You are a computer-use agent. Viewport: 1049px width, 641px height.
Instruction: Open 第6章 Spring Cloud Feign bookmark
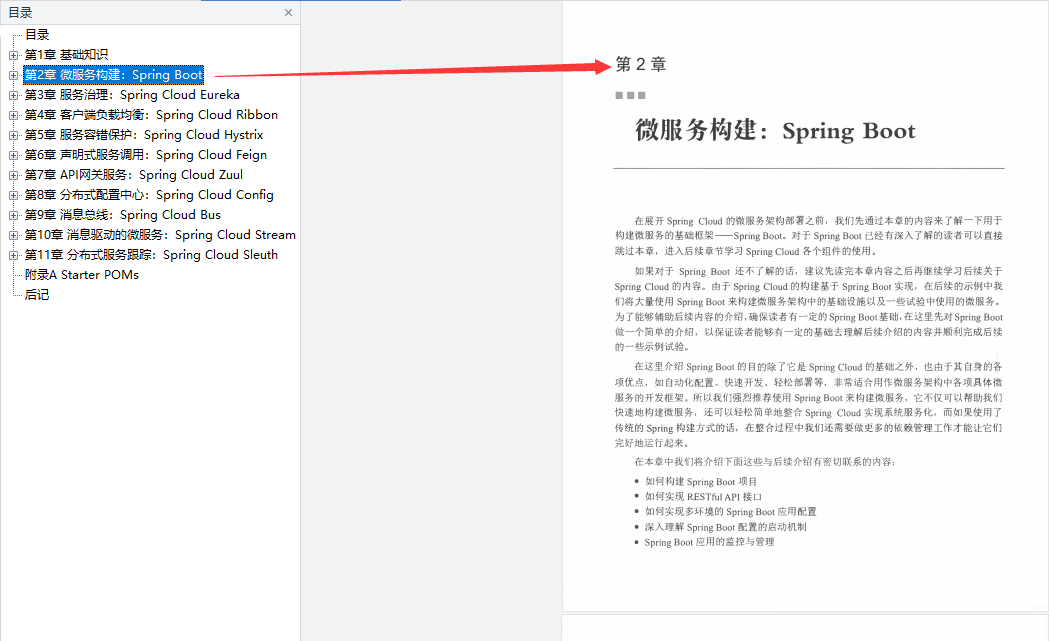point(146,155)
